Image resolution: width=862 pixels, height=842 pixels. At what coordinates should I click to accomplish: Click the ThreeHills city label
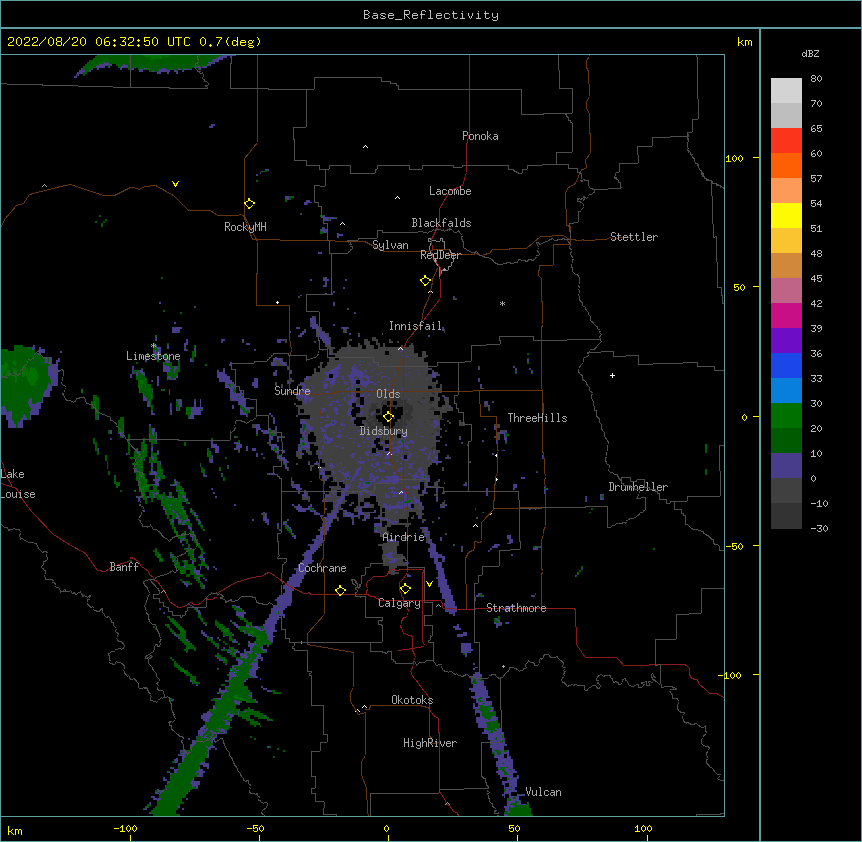tap(537, 418)
